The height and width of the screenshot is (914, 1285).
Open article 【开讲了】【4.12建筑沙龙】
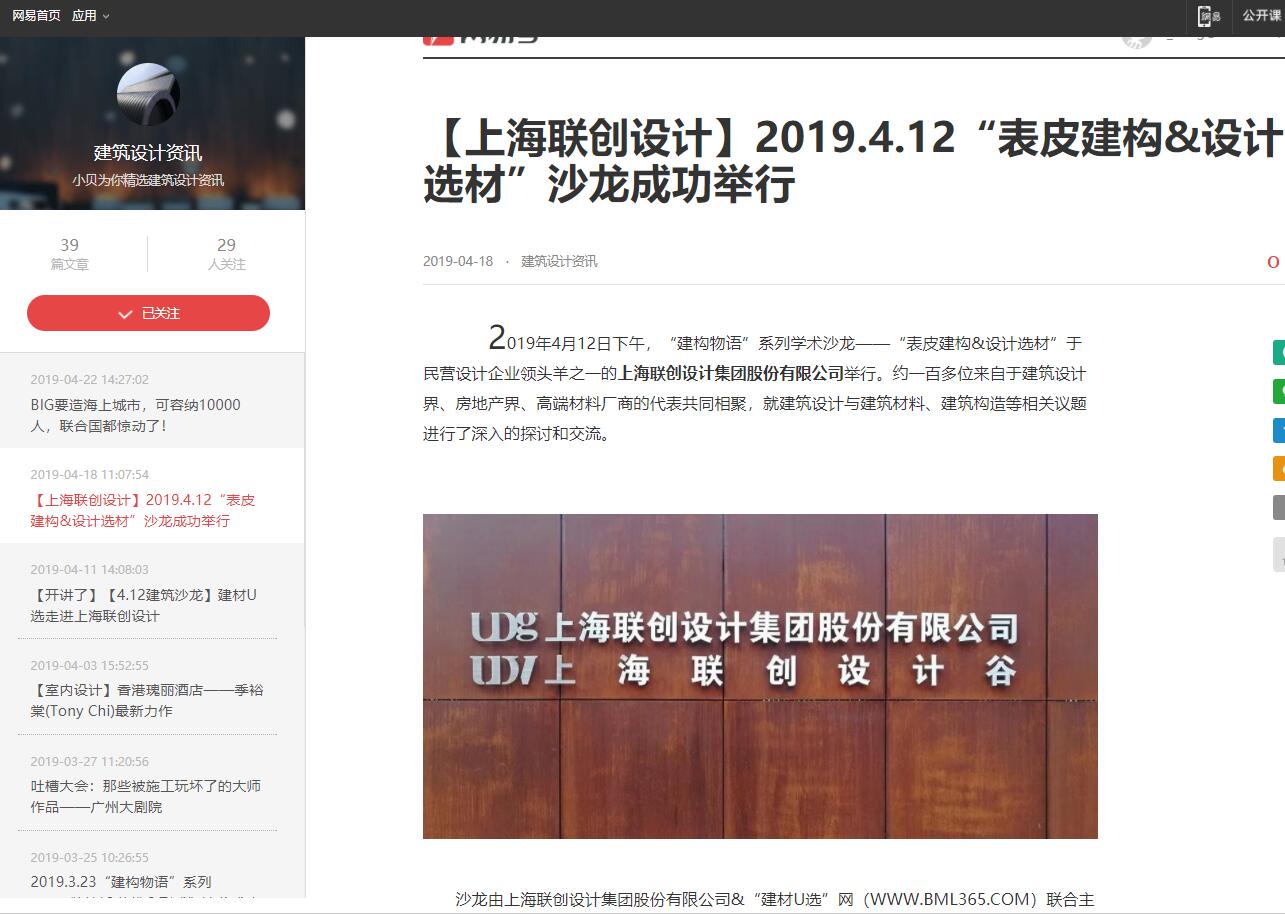click(x=143, y=605)
